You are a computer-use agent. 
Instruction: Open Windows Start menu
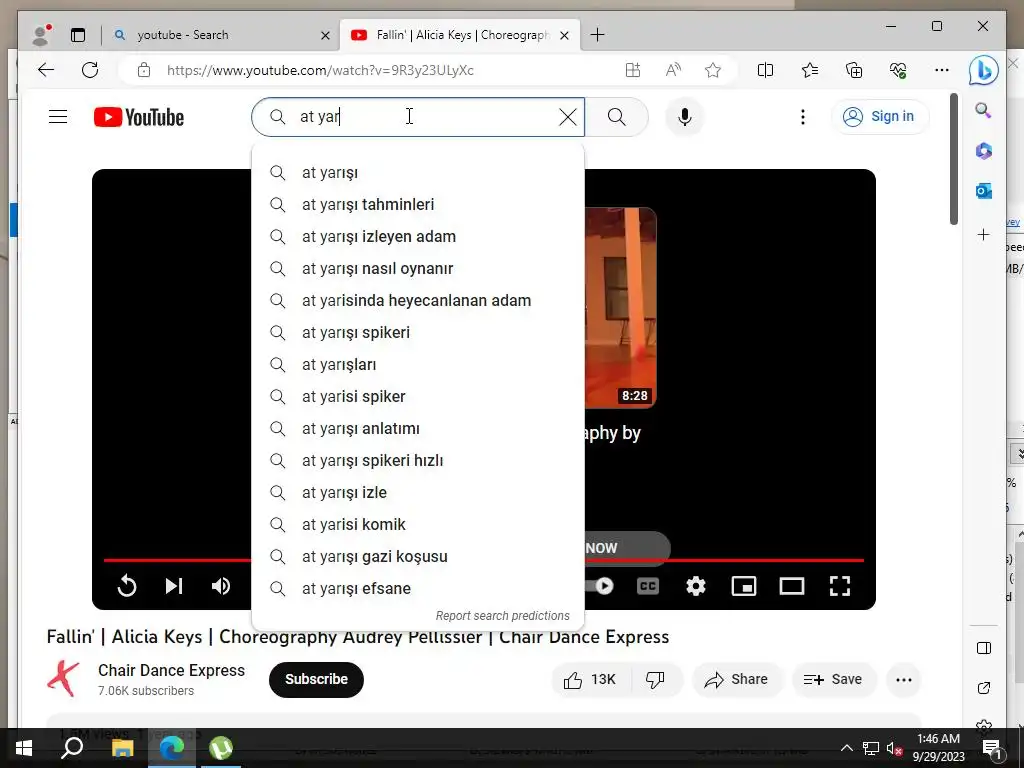point(24,748)
